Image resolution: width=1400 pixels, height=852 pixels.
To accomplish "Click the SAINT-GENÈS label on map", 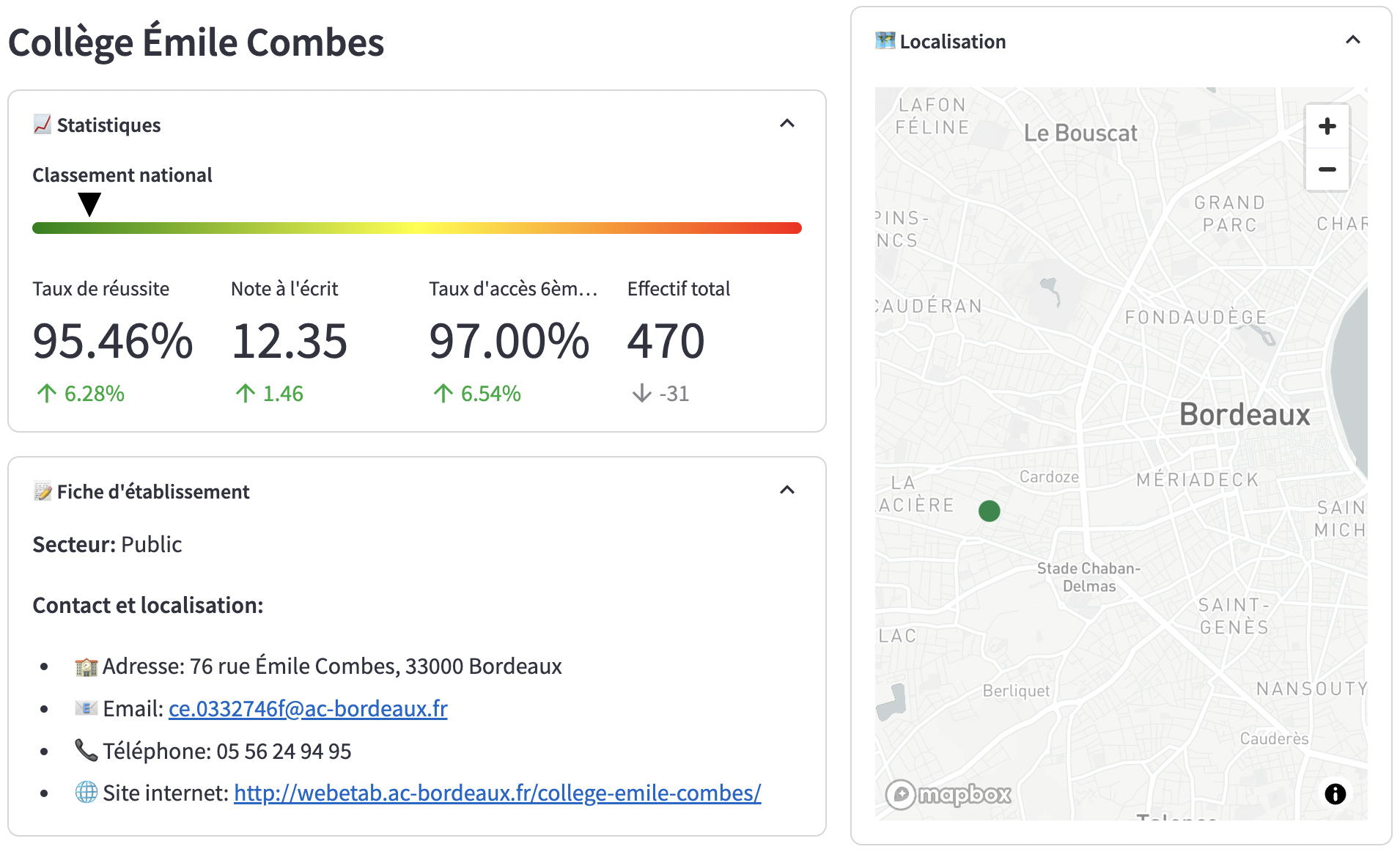I will [x=1234, y=616].
